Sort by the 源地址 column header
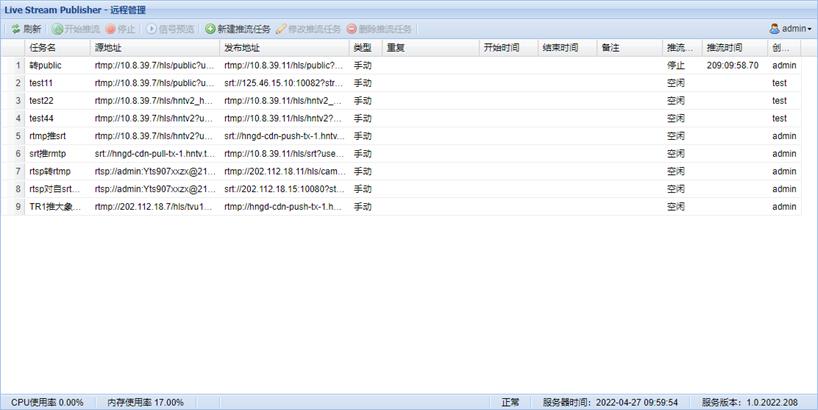Screen dimensions: 818x410 coord(155,47)
